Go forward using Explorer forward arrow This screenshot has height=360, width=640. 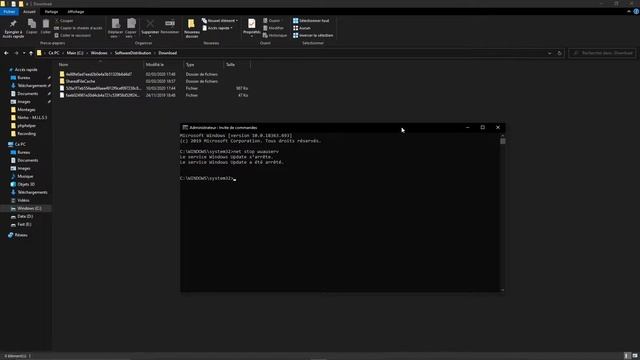[16, 53]
